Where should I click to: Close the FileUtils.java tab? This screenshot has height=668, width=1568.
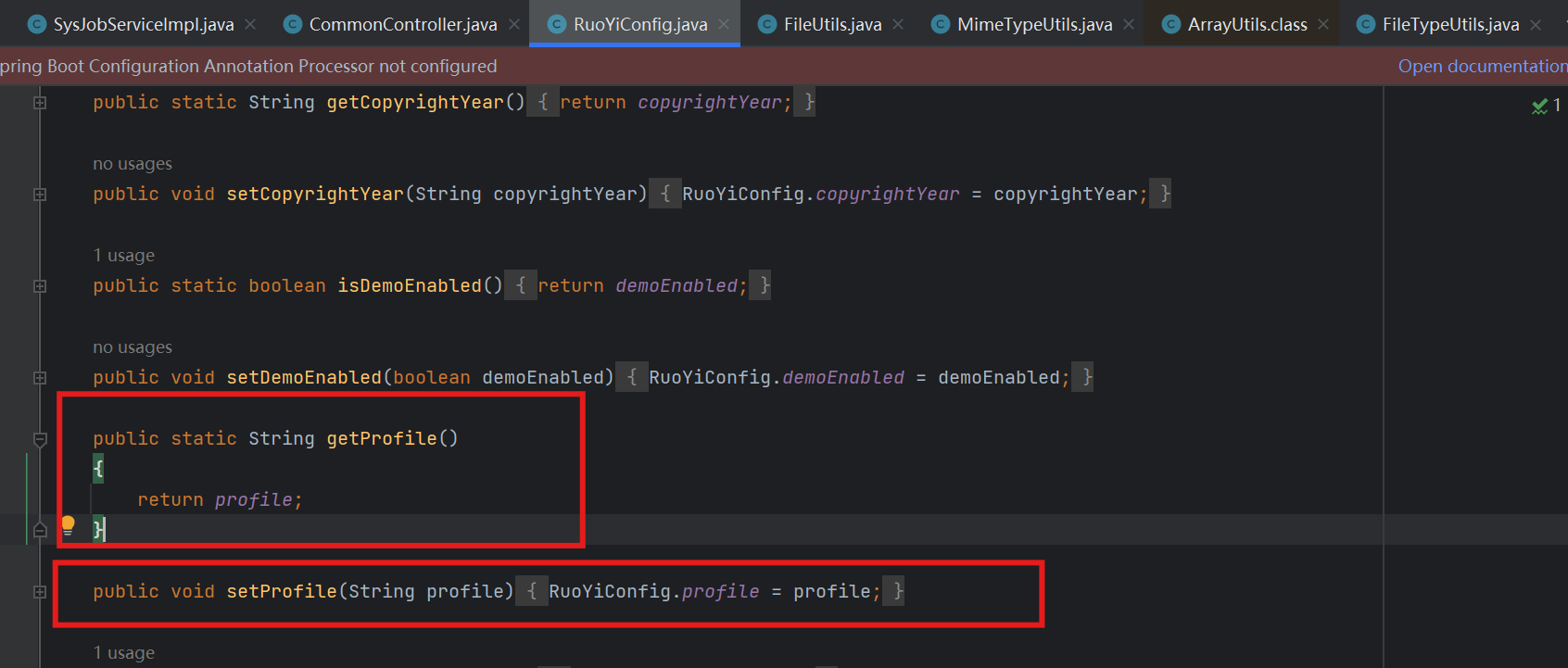point(898,25)
